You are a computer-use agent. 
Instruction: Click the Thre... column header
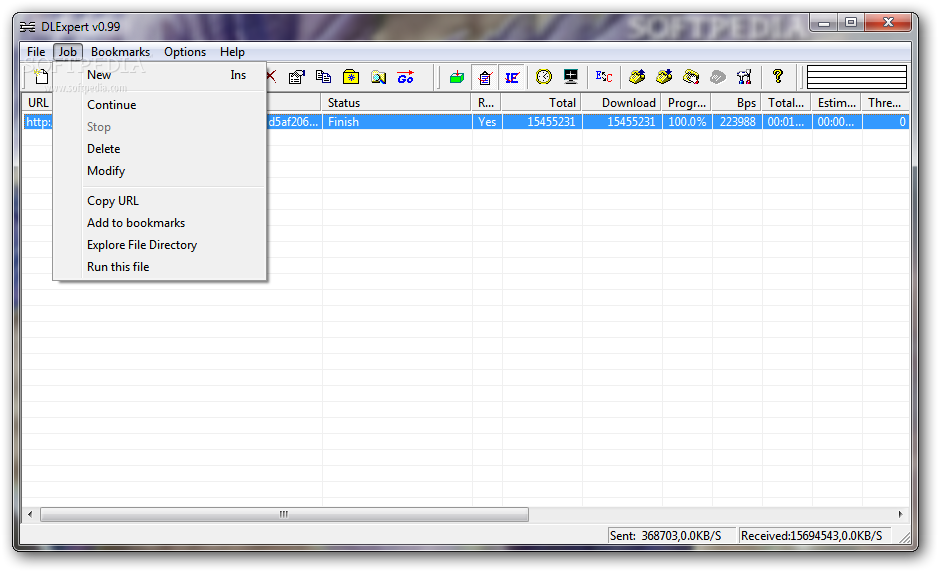click(x=885, y=103)
